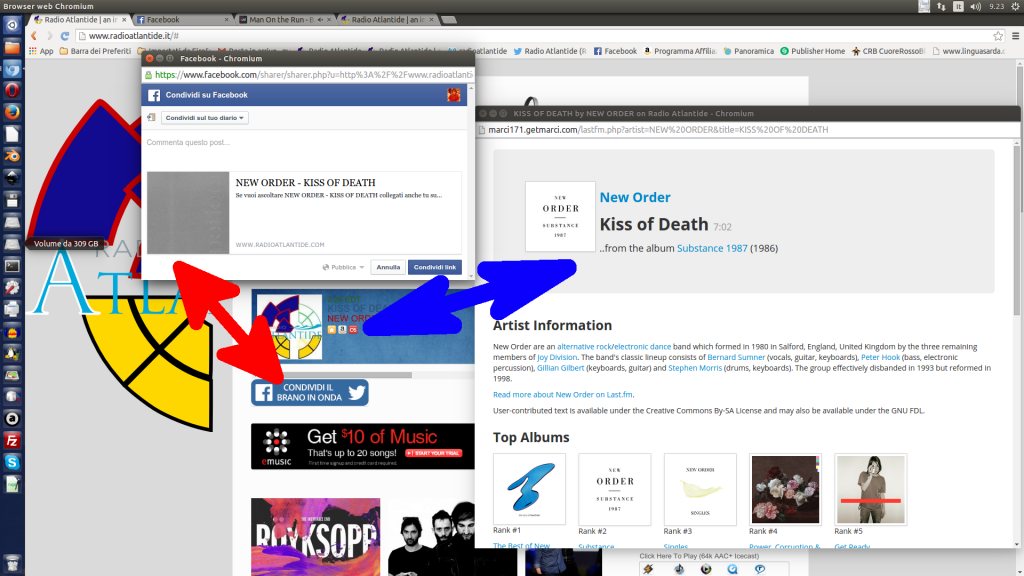Click the Rank #4 album cover thumbnail
The height and width of the screenshot is (576, 1024).
(785, 489)
